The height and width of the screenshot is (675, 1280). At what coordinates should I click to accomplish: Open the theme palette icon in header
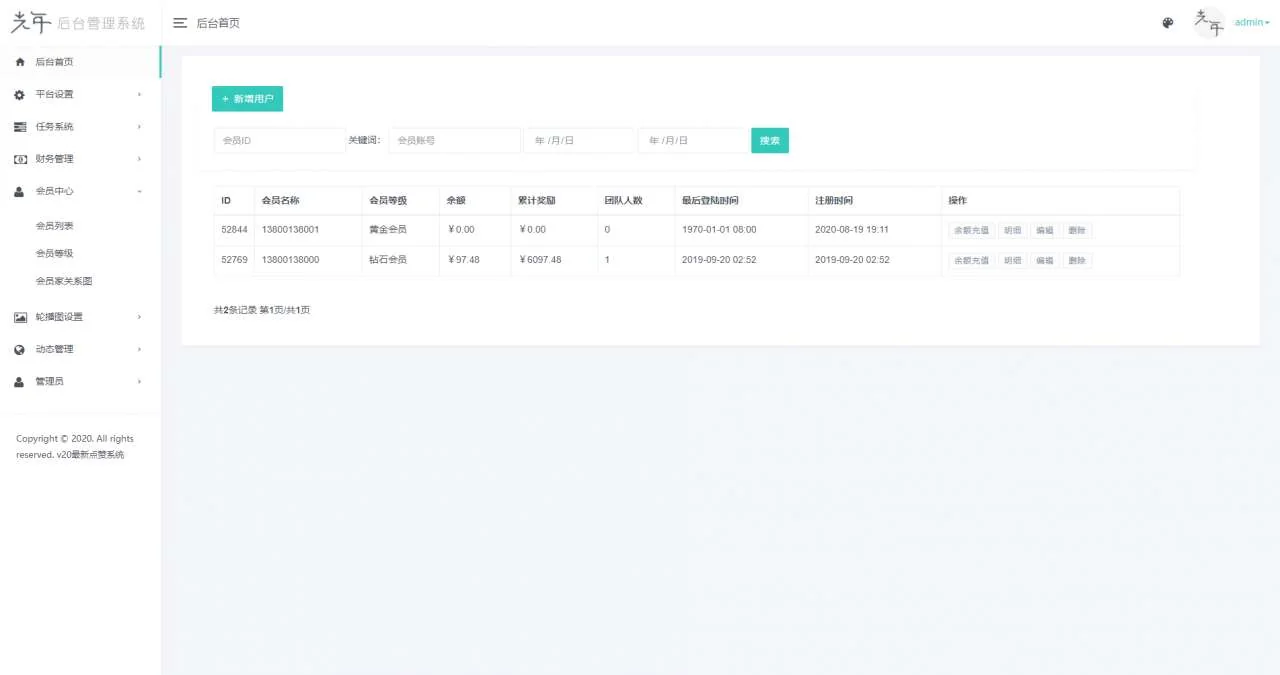[x=1167, y=23]
